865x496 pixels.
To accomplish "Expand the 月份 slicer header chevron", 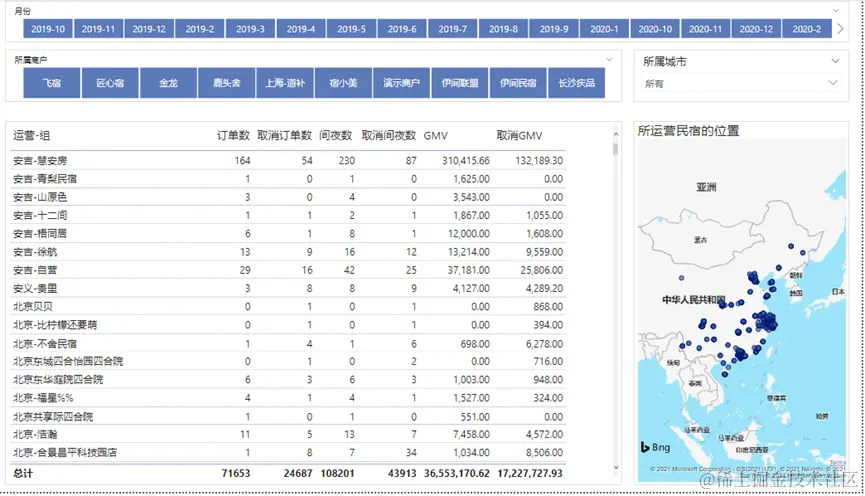I will [x=836, y=10].
